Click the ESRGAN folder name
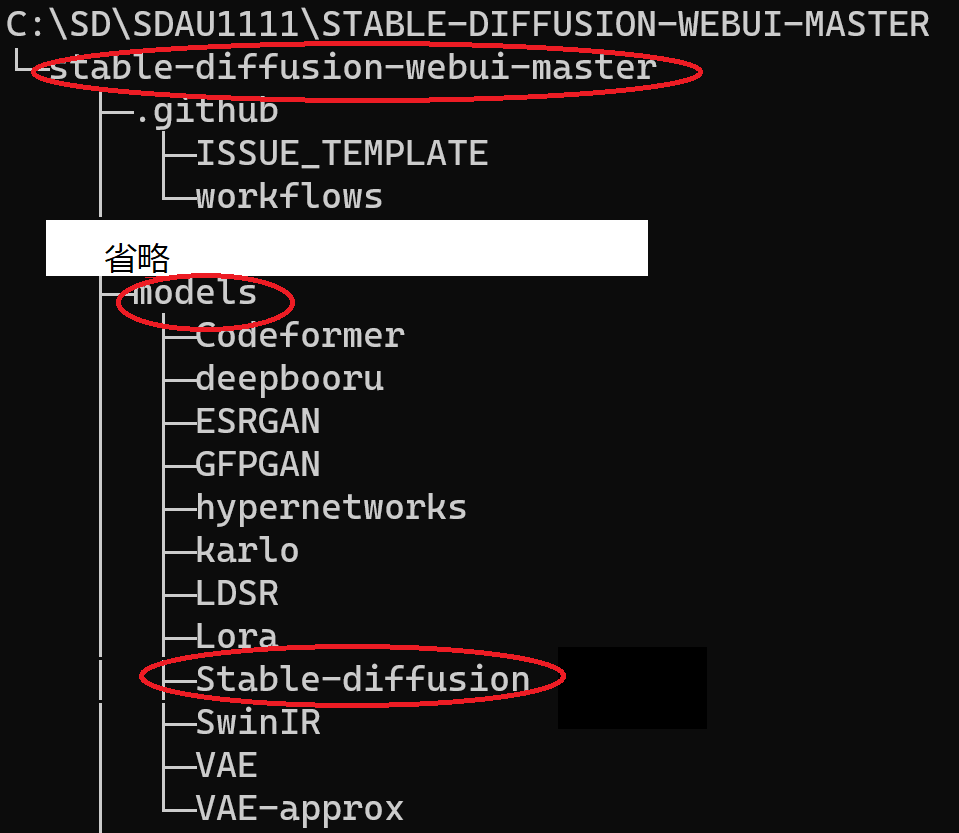The width and height of the screenshot is (959, 833). click(x=258, y=421)
